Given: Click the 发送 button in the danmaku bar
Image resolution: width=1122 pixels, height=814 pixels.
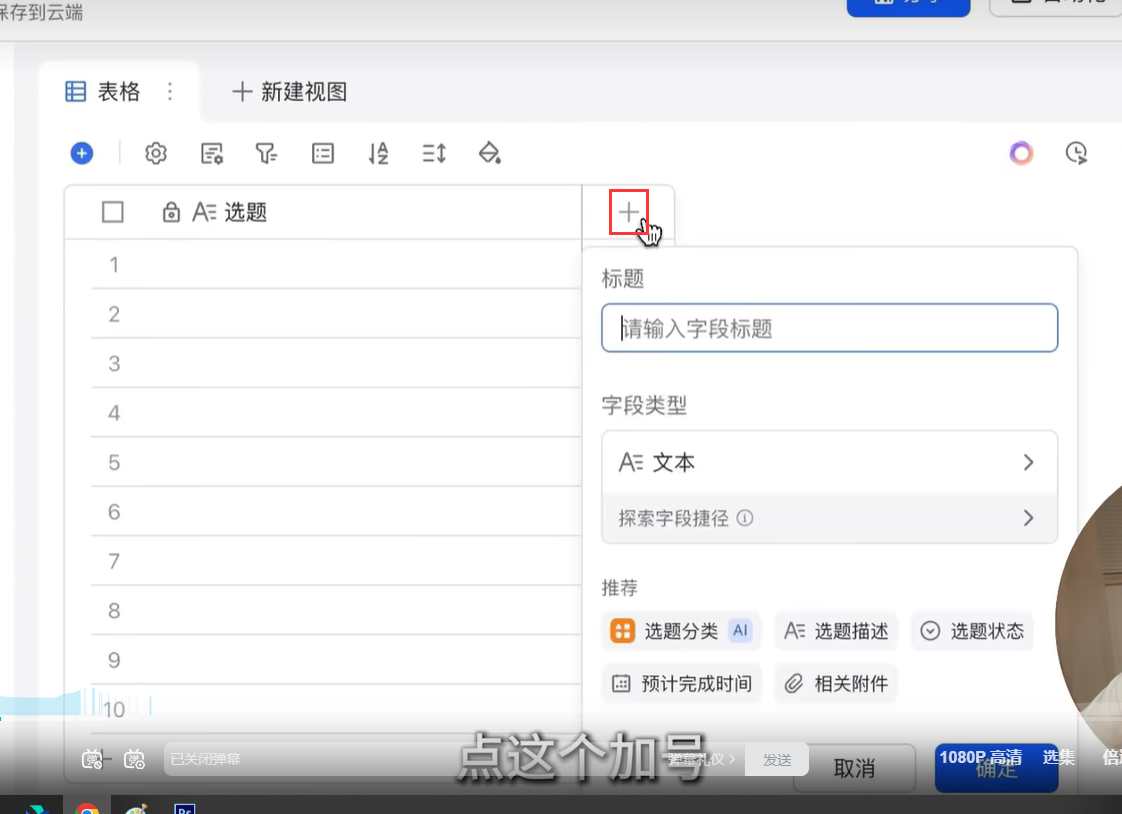Looking at the screenshot, I should (777, 760).
